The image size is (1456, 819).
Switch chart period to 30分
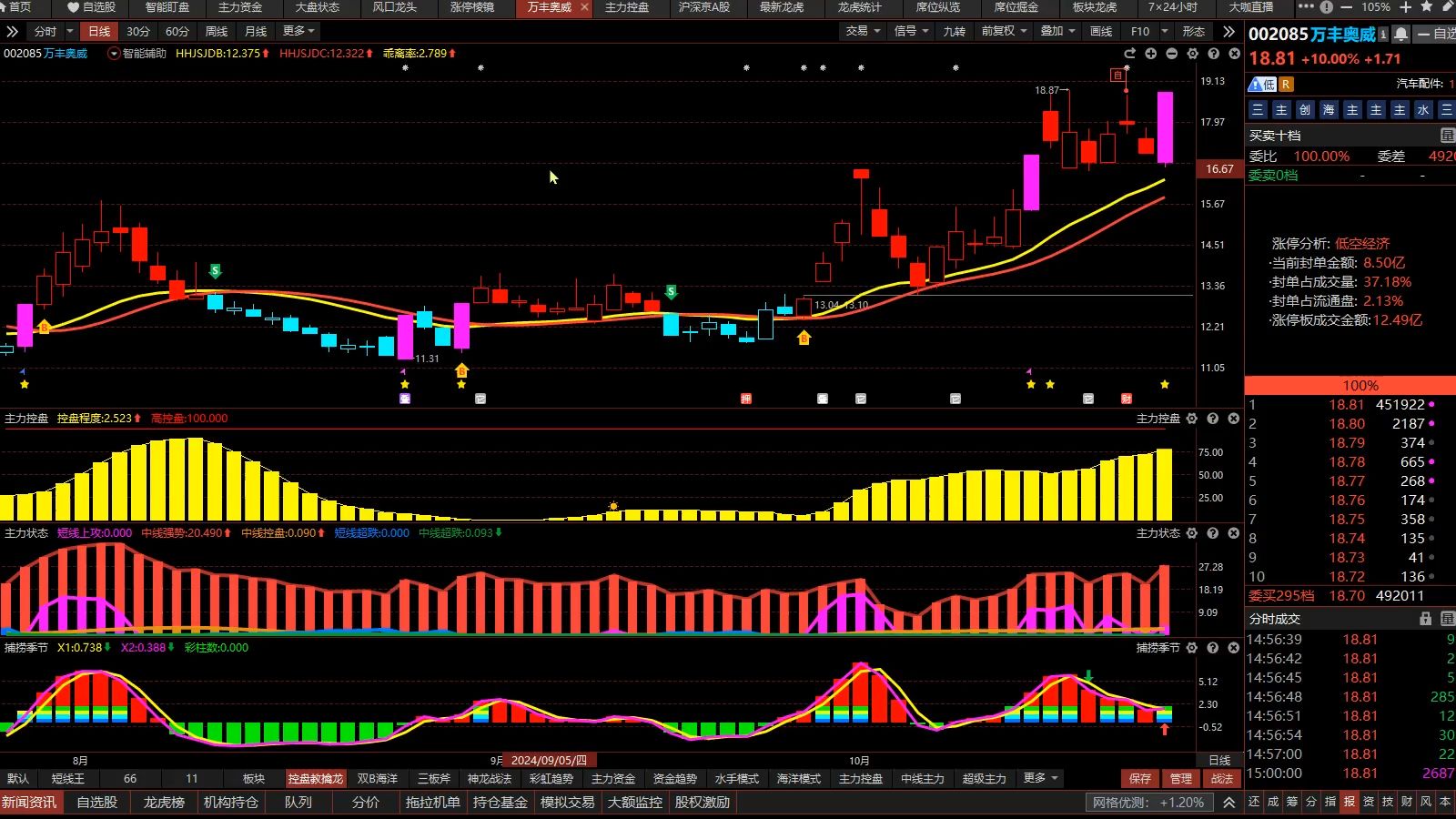click(138, 31)
